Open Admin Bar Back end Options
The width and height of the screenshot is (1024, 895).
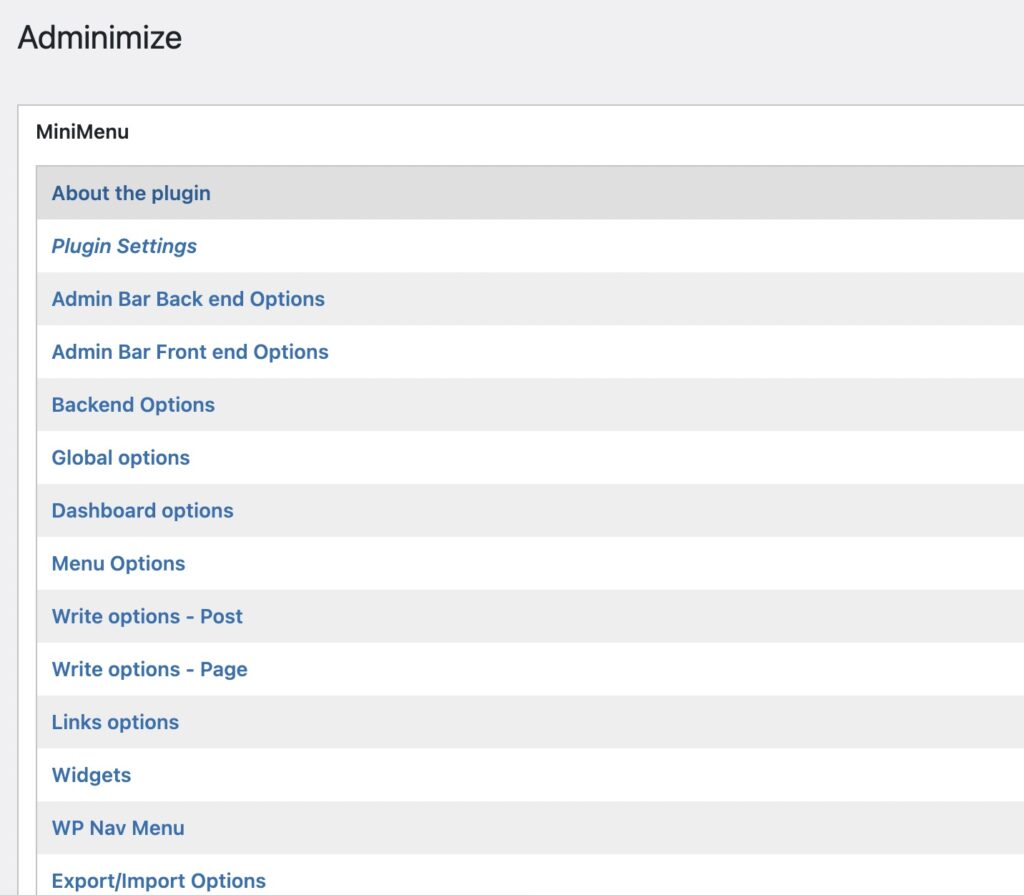[x=188, y=299]
